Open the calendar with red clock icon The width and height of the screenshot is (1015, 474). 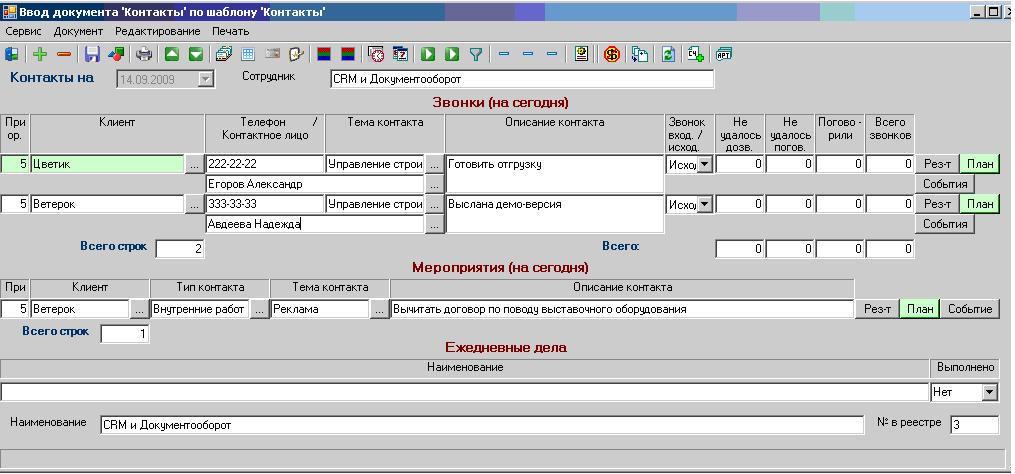pyautogui.click(x=376, y=54)
